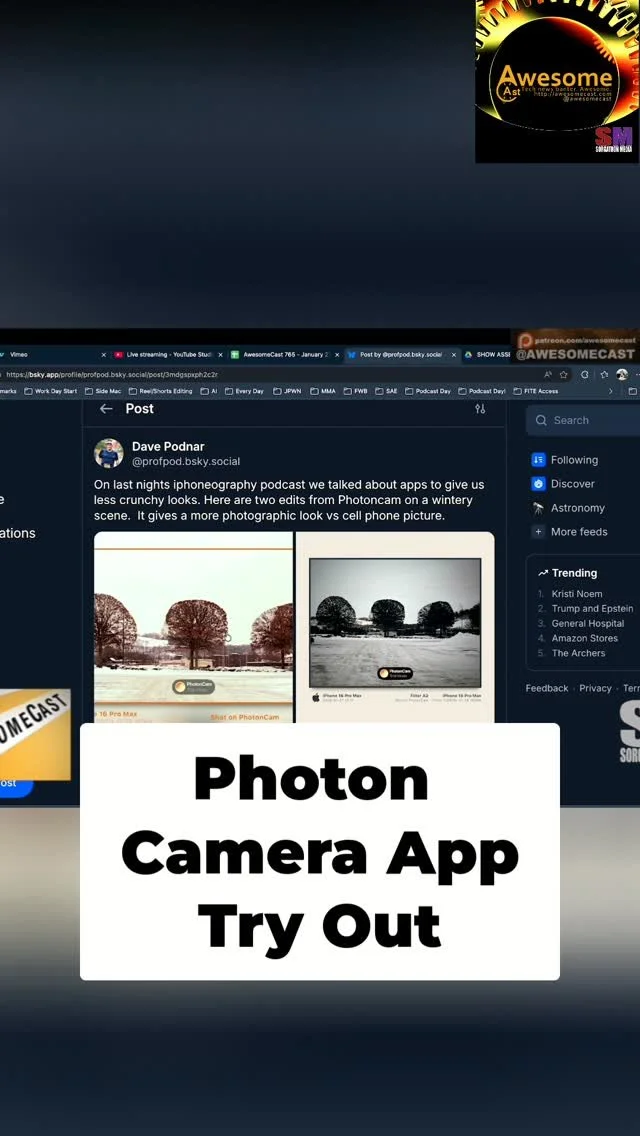The height and width of the screenshot is (1136, 640).
Task: Switch to AwesomeCast 765 spreadsheet tab
Action: (286, 355)
